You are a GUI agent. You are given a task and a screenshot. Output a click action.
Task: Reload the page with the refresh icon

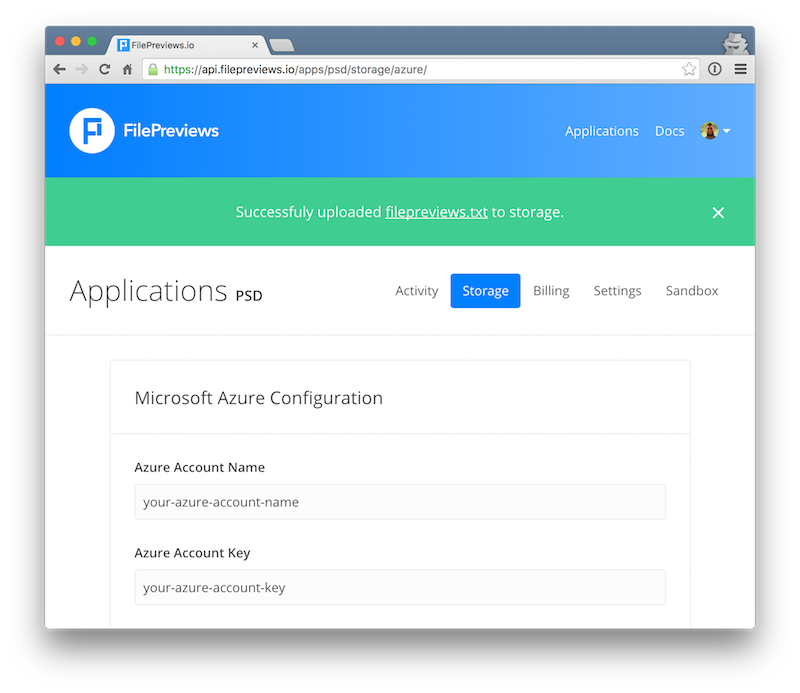[x=105, y=69]
